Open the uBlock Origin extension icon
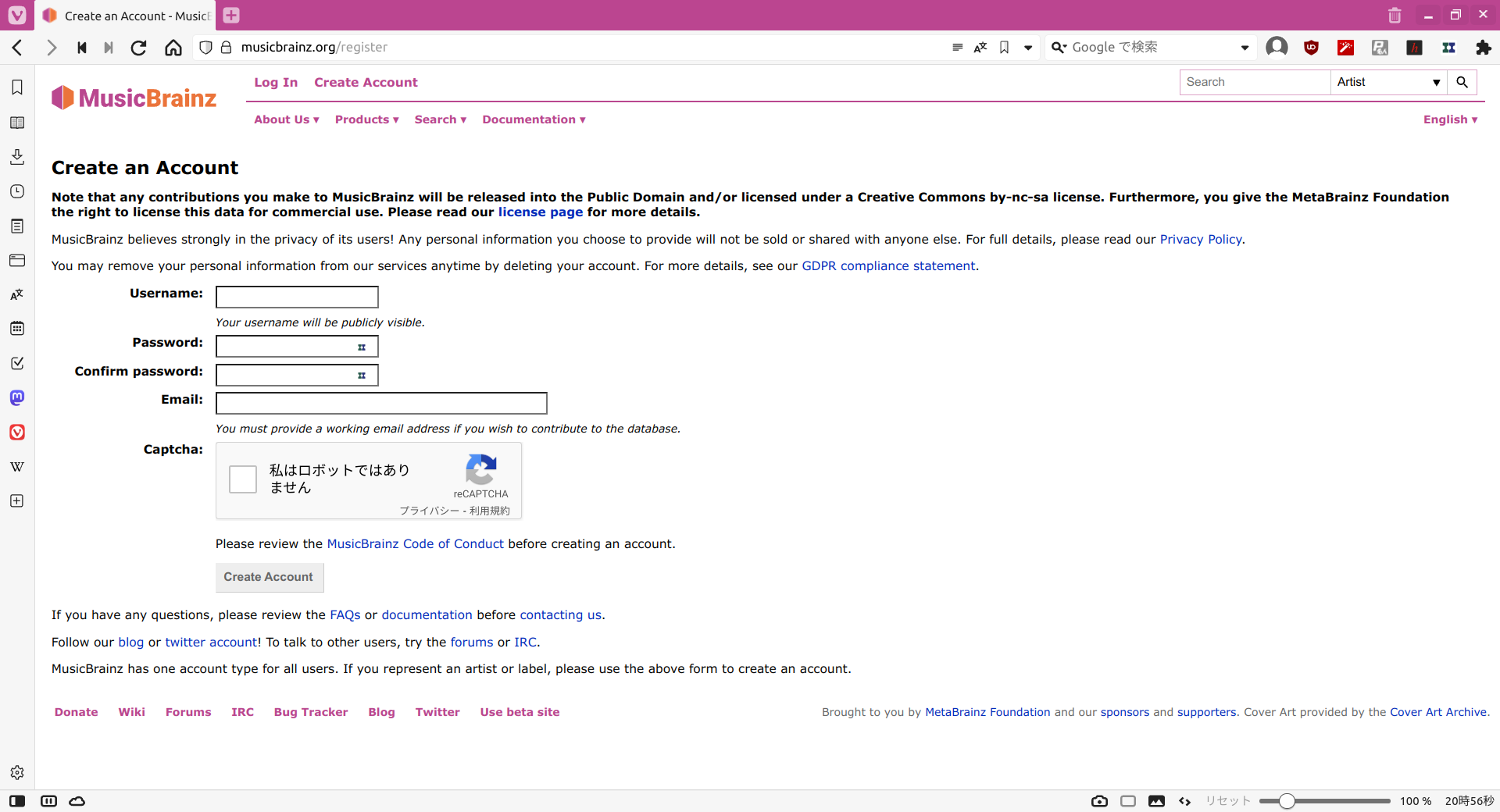The image size is (1500, 812). click(1311, 48)
